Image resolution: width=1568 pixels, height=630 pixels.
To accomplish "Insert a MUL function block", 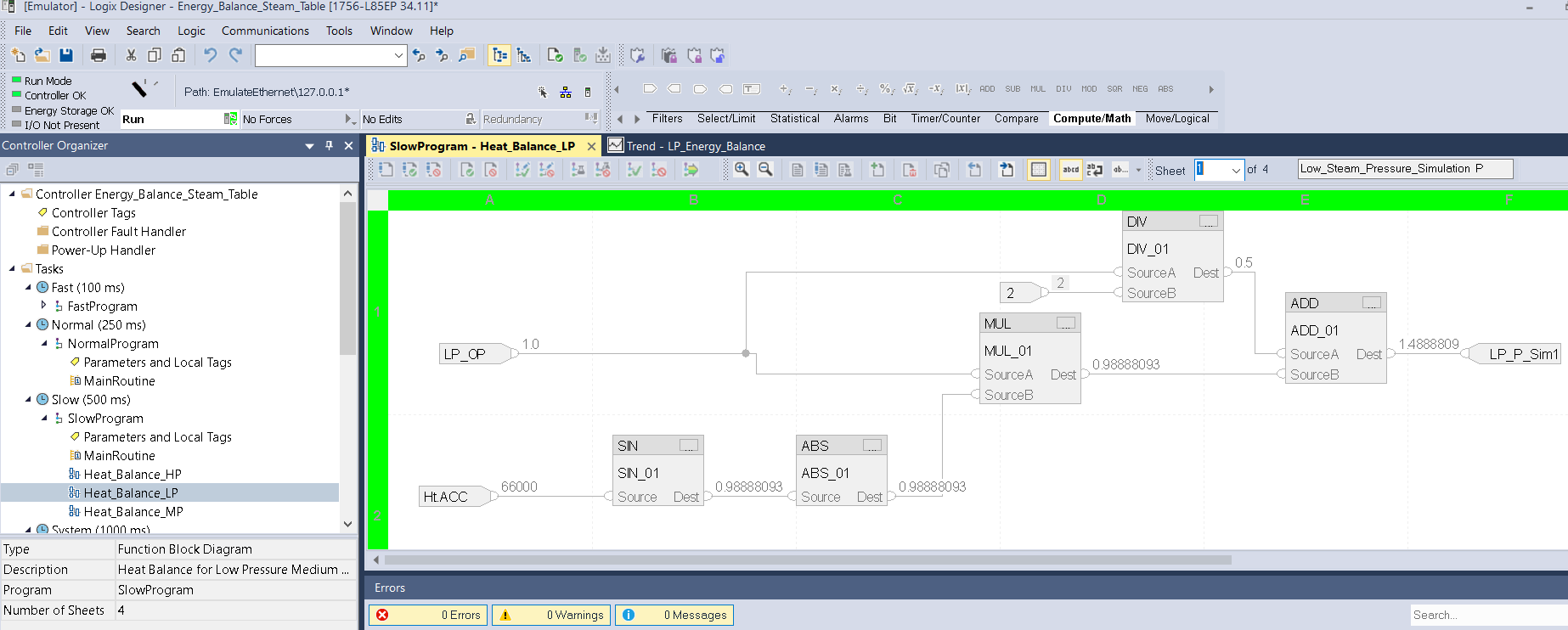I will [1038, 88].
